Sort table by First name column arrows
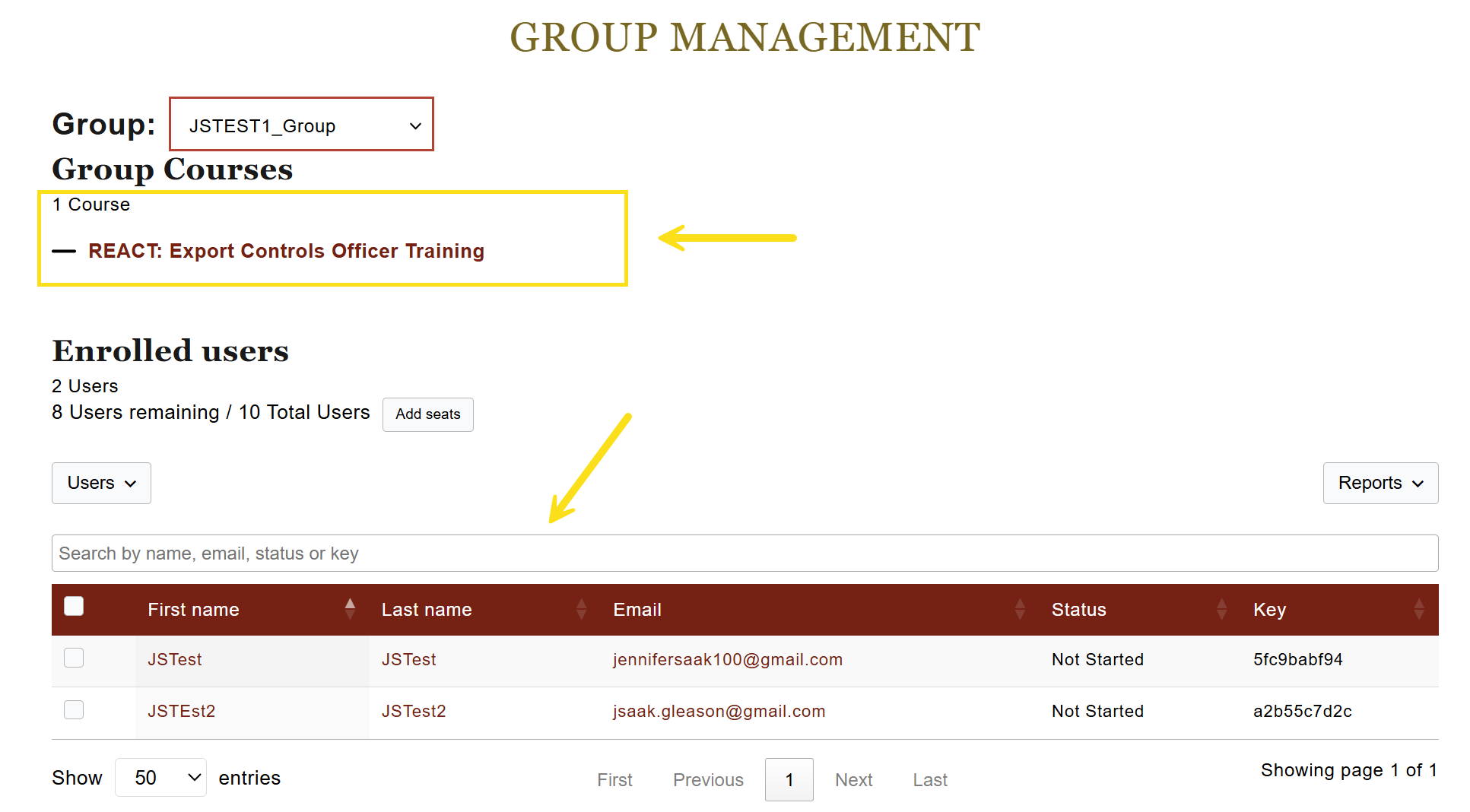Viewport: 1470px width, 812px height. [350, 609]
